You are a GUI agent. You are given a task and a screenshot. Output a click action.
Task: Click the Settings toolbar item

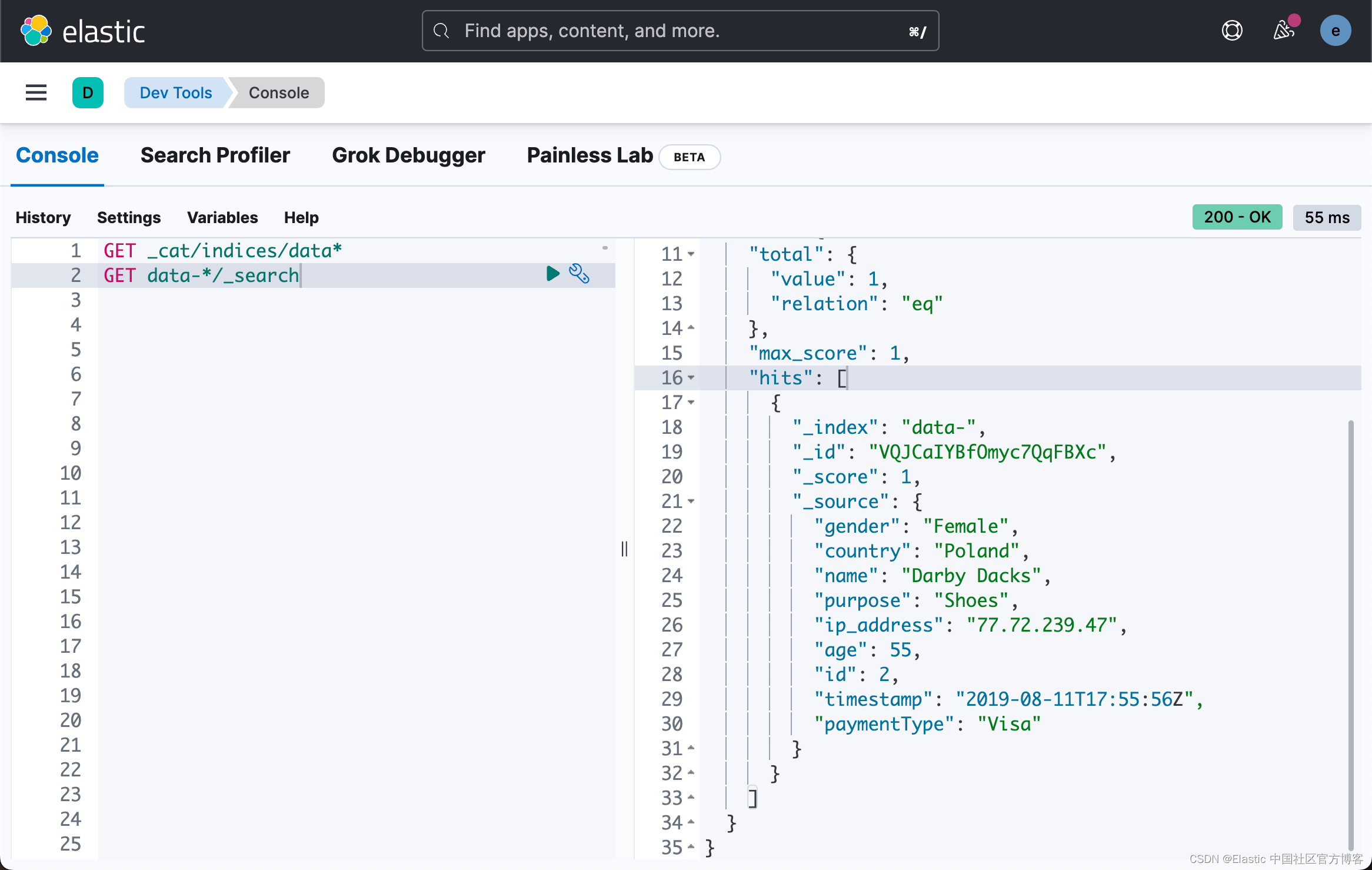point(128,216)
